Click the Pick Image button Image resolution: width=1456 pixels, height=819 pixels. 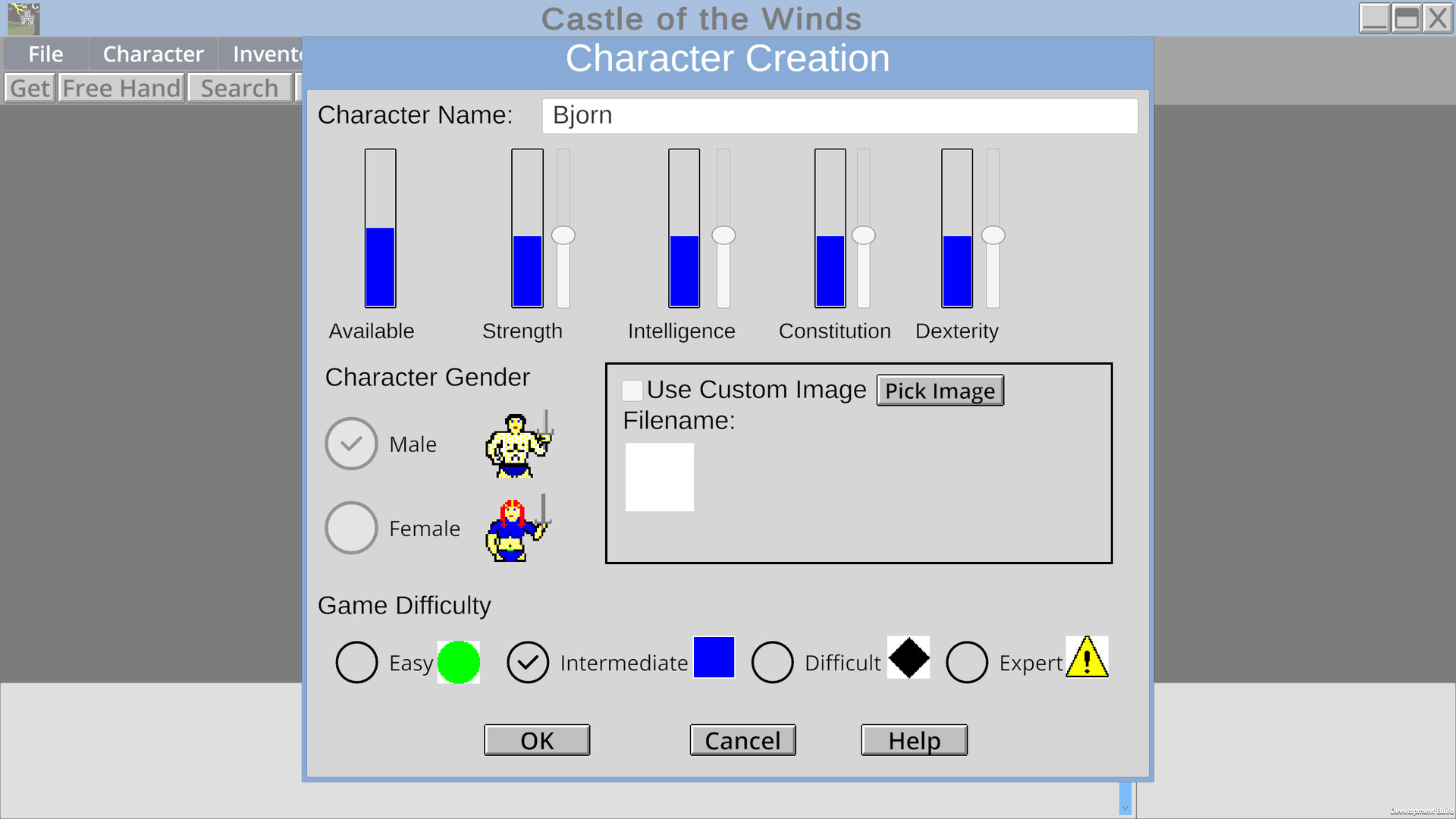click(940, 391)
